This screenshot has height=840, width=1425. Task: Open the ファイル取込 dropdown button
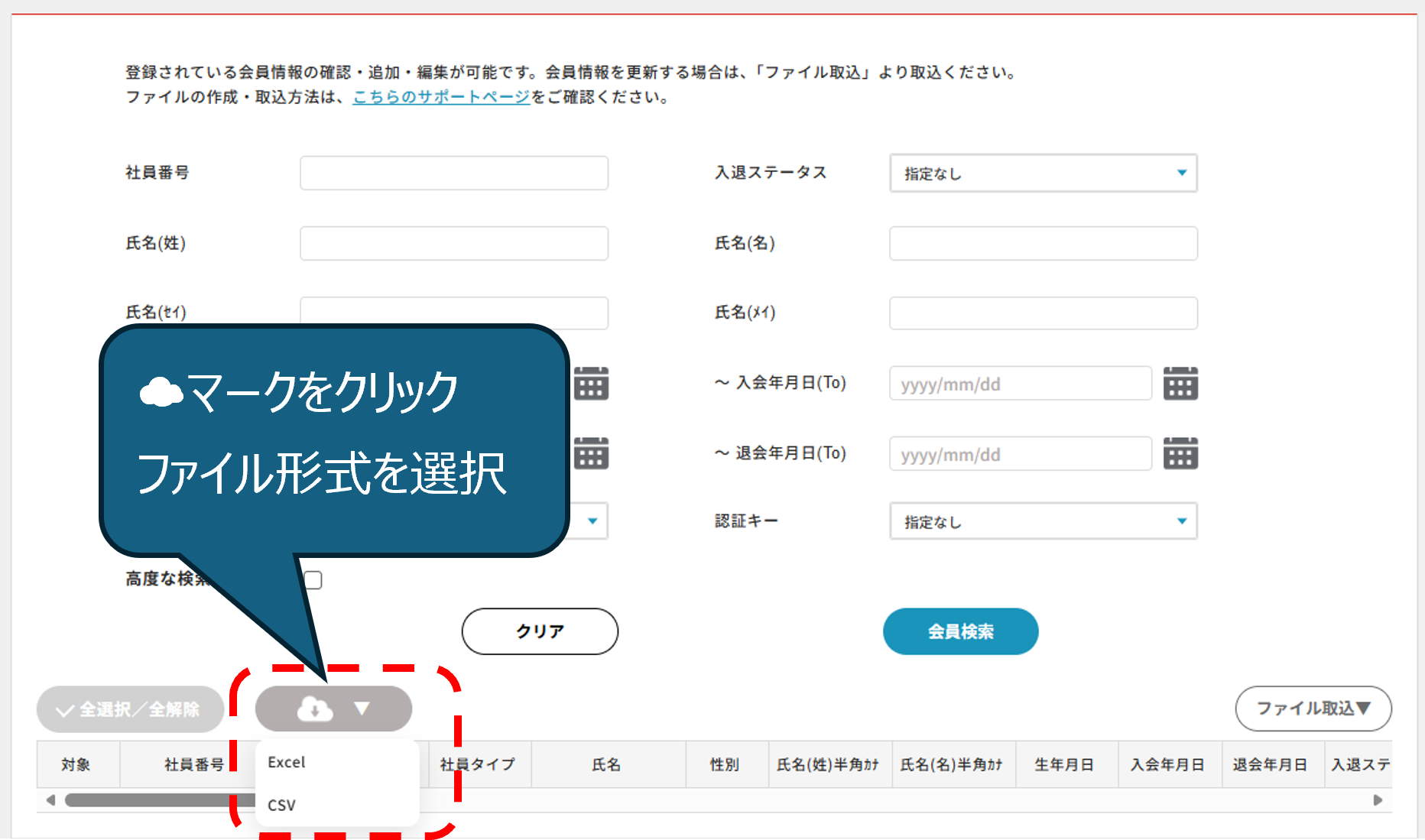click(1313, 709)
